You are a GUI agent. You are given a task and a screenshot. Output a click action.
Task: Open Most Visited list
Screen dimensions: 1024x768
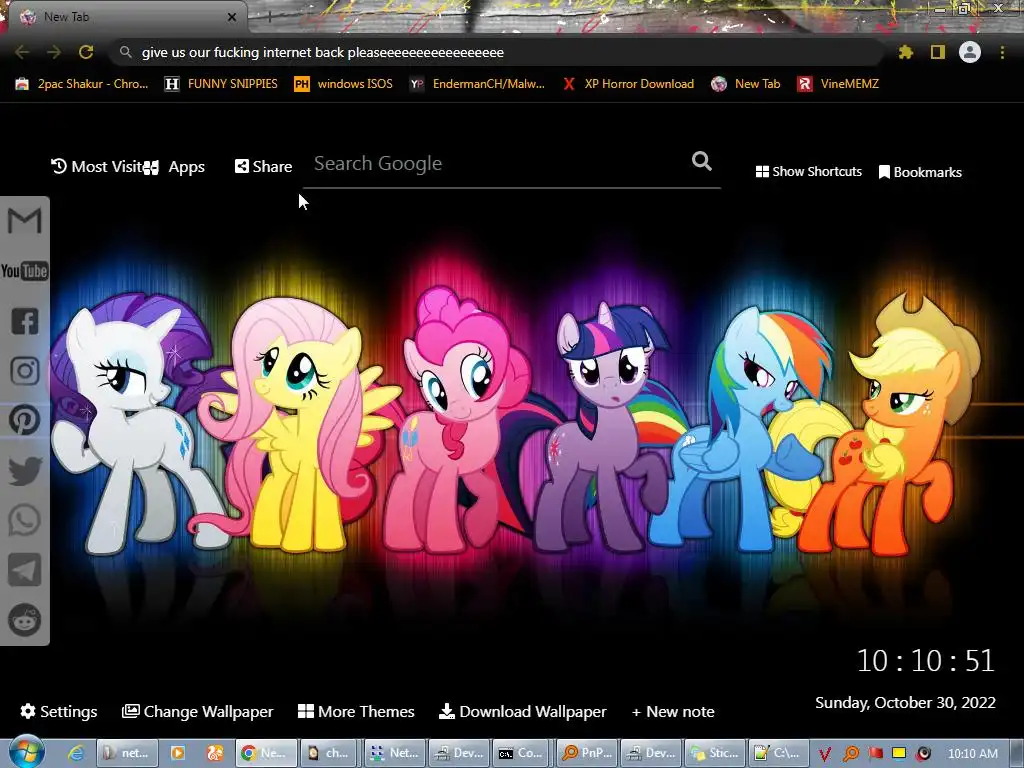97,167
